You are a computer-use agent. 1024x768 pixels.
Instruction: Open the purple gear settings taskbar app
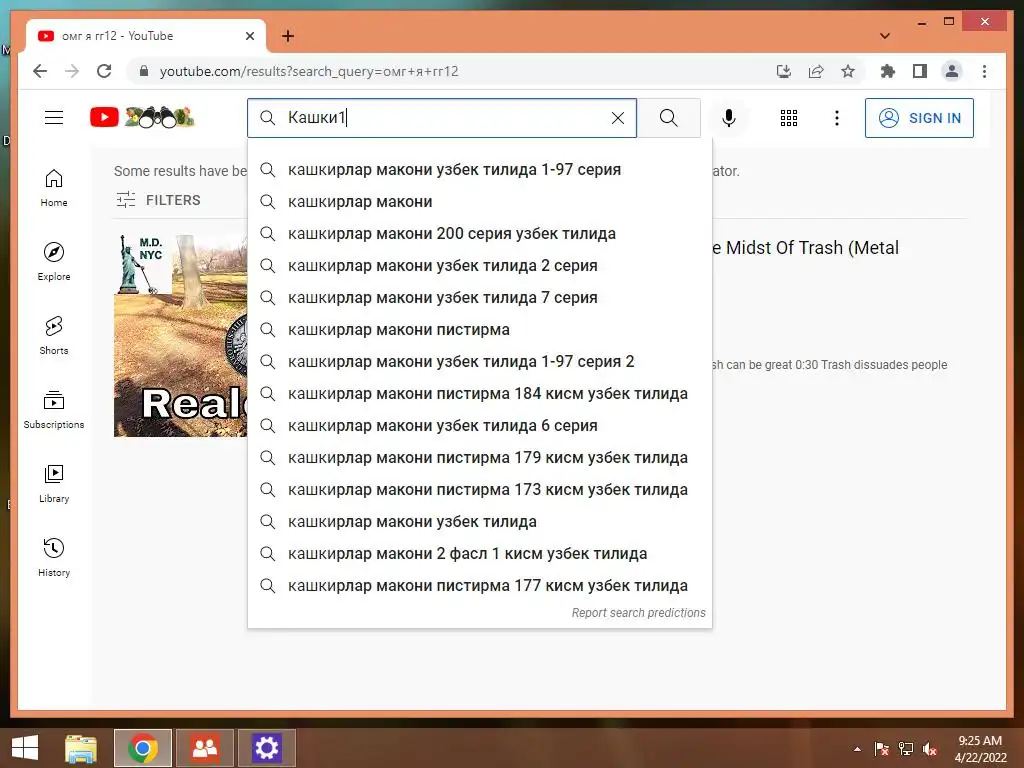[x=266, y=748]
